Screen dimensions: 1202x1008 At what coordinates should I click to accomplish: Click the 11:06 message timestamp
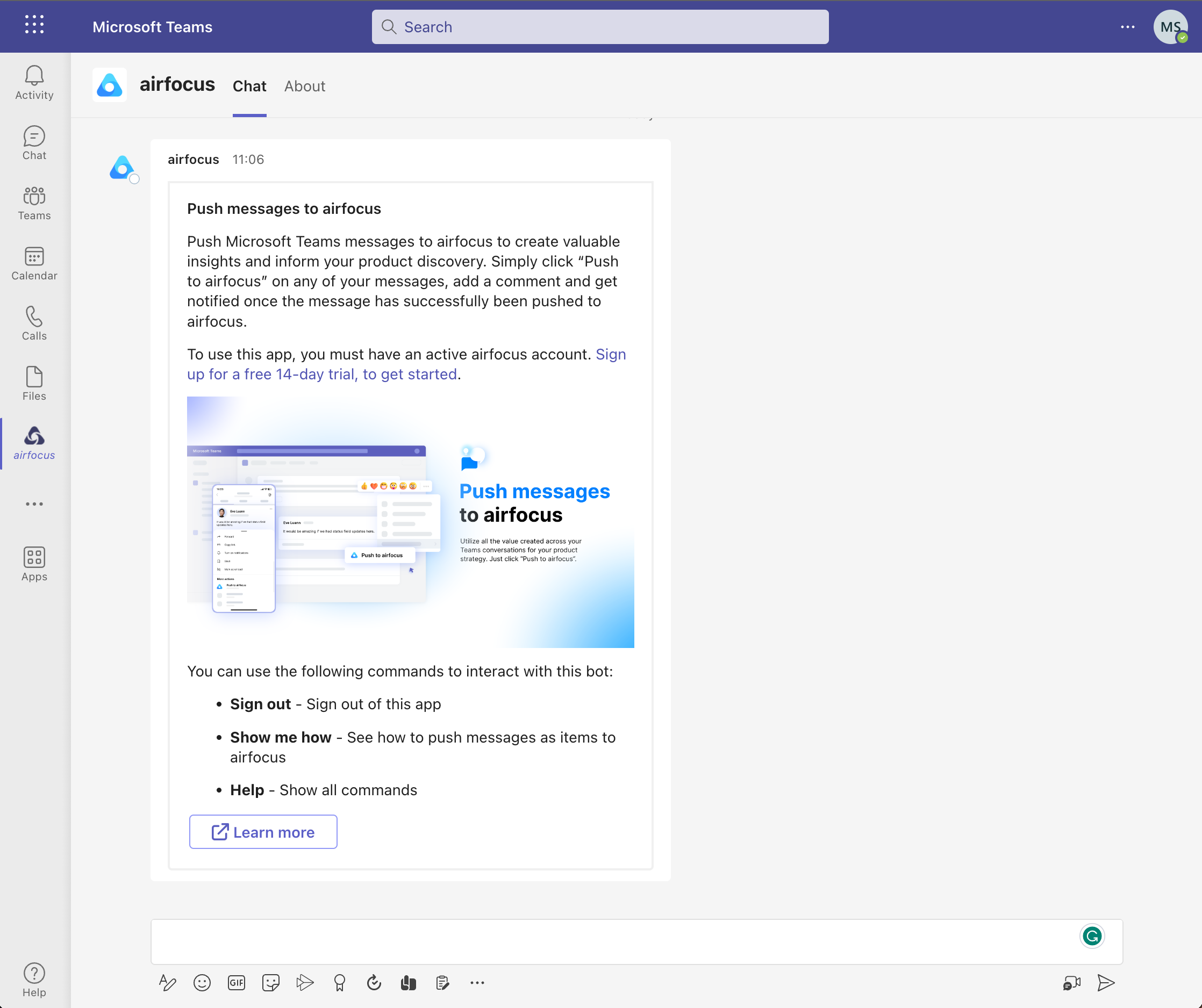coord(248,160)
